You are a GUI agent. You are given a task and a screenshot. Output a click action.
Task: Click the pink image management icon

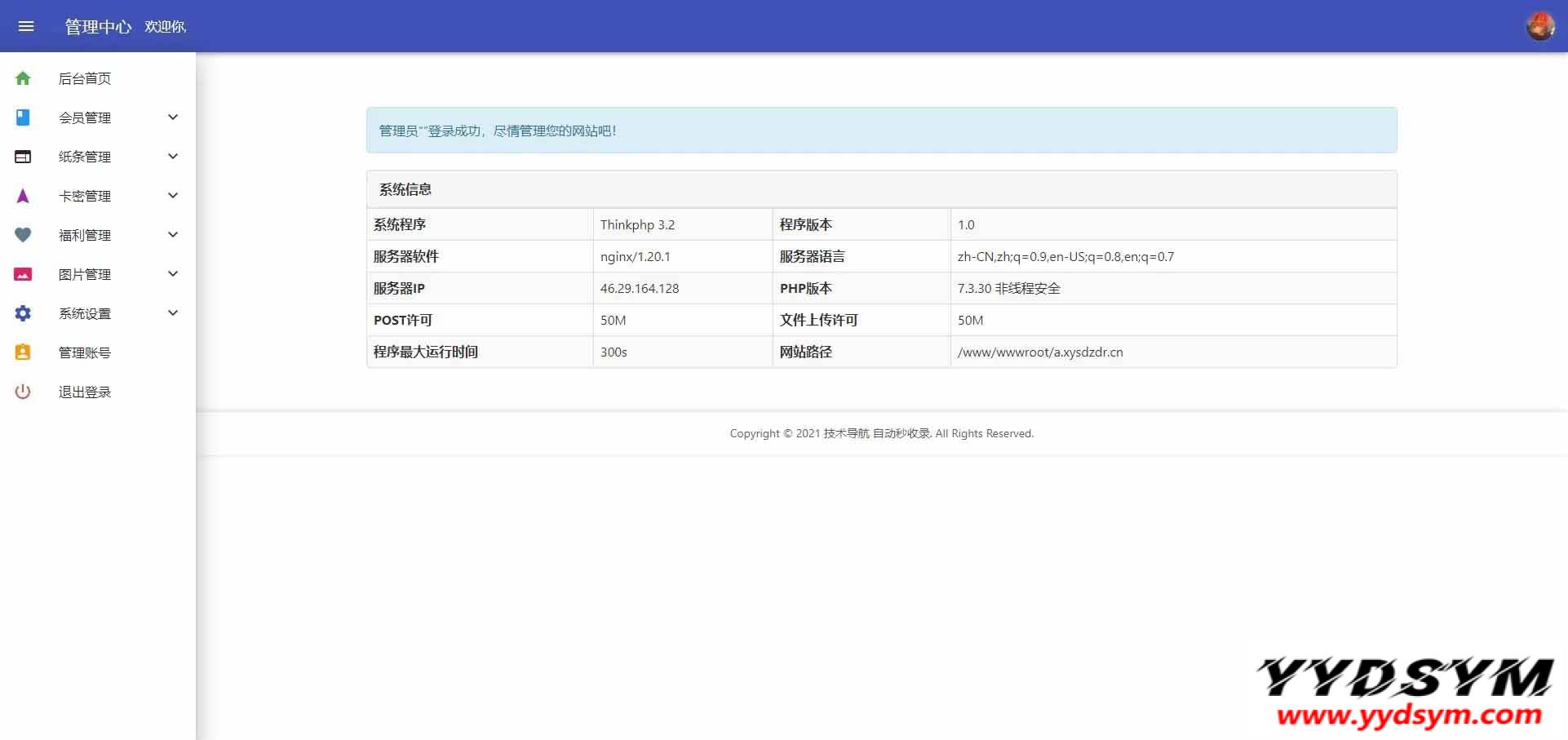[x=23, y=274]
